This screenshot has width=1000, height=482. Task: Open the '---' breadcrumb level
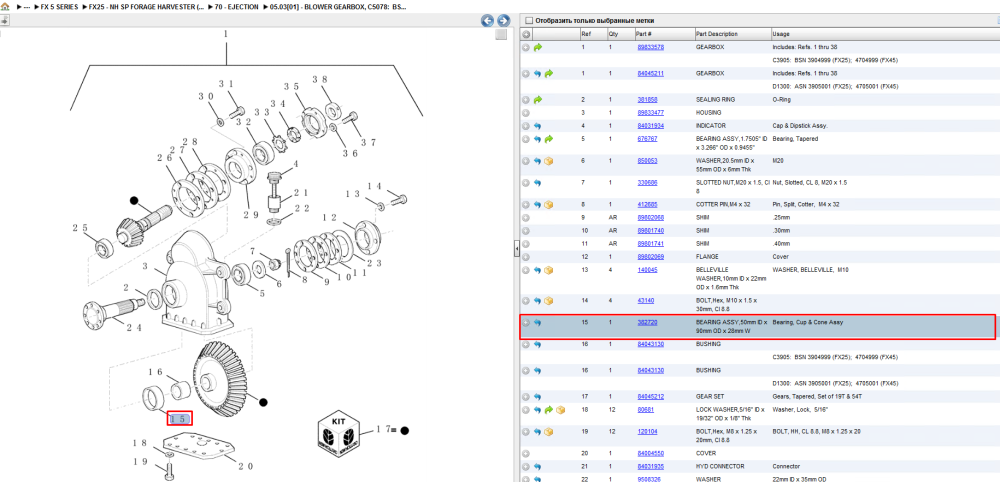tap(27, 6)
